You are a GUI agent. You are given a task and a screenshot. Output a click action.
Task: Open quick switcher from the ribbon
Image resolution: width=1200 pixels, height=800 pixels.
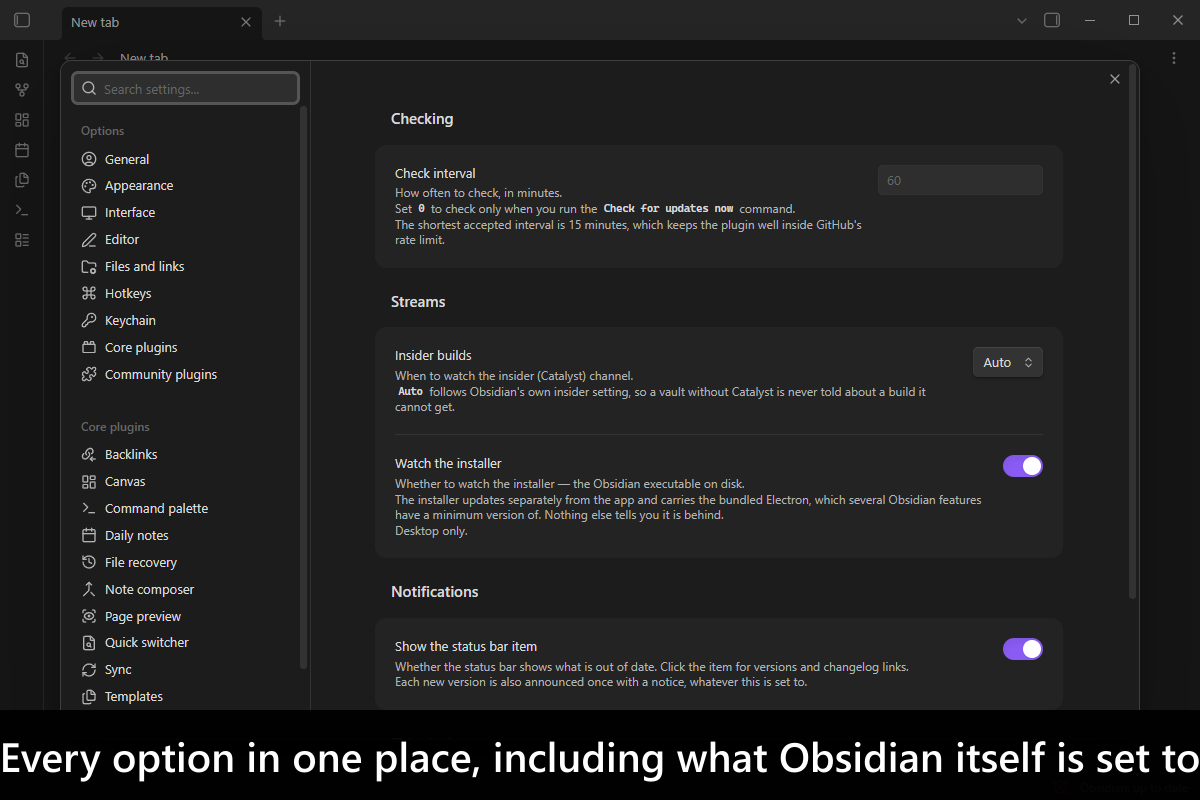[x=22, y=60]
